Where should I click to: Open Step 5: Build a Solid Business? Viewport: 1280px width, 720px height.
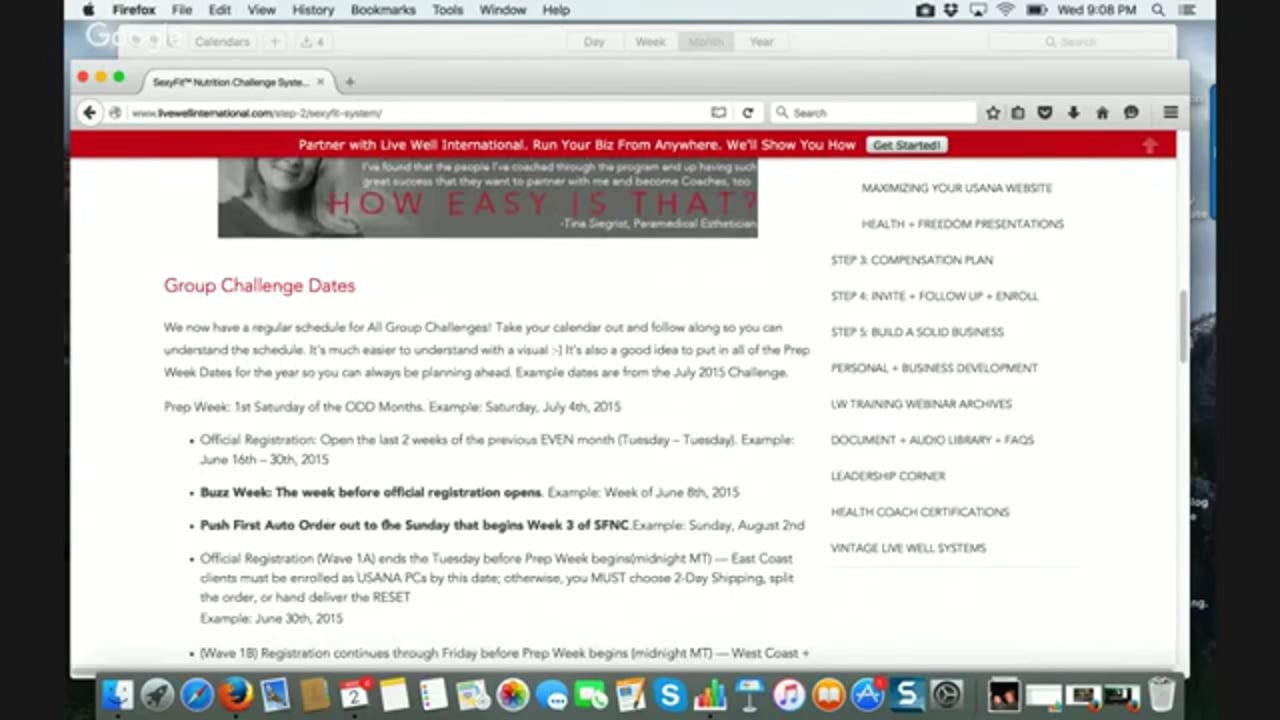click(x=917, y=332)
